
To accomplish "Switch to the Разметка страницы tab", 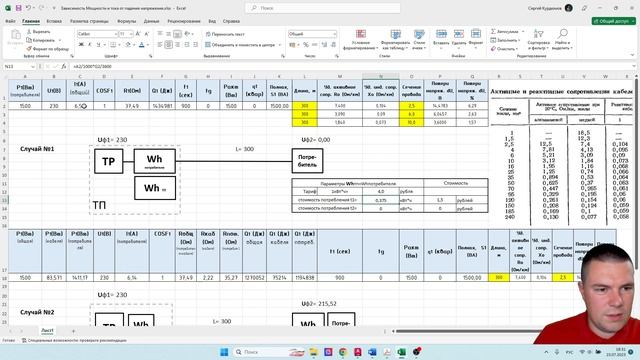I will (89, 21).
